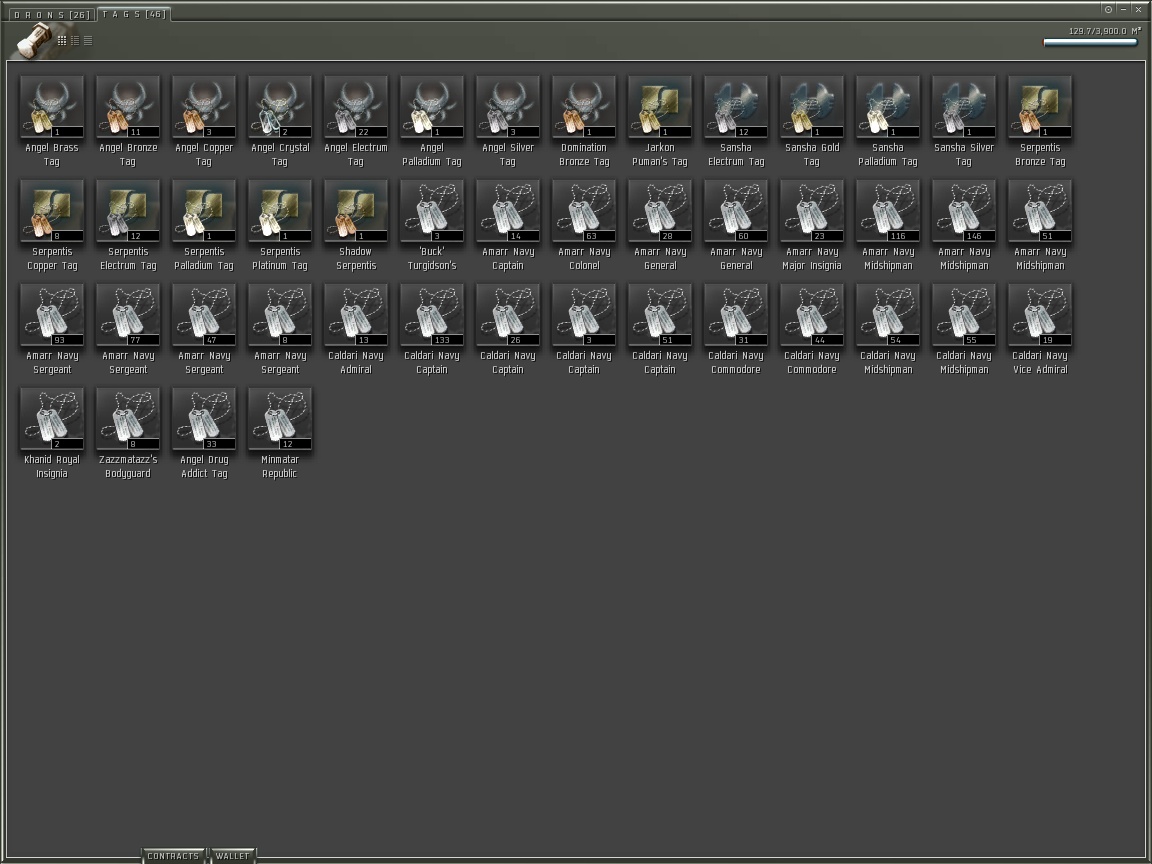Image resolution: width=1152 pixels, height=864 pixels.
Task: Select Amarr Navy Captain stack of 14
Action: click(x=508, y=211)
